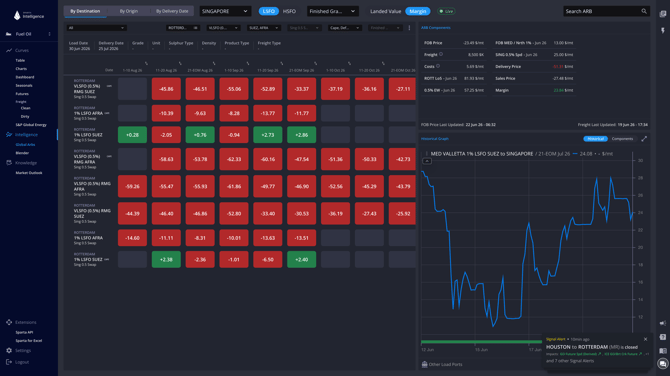Click Other Load Ports link

pyautogui.click(x=445, y=364)
